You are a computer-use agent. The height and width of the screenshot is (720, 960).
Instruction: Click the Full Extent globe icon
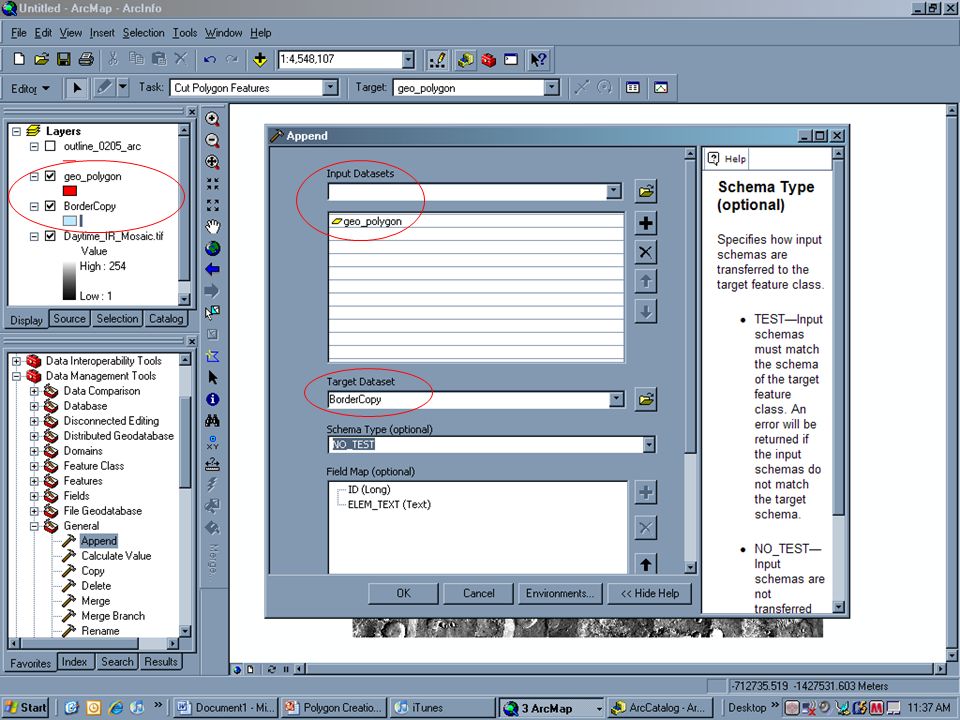point(212,249)
